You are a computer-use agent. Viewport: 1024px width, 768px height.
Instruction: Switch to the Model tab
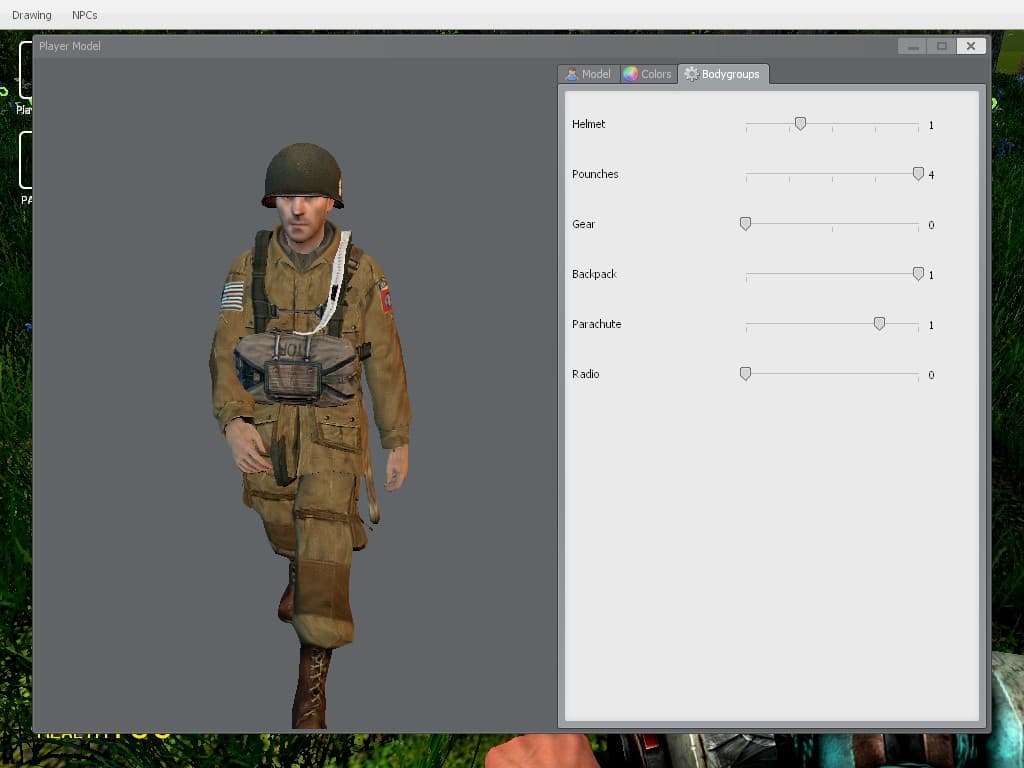pyautogui.click(x=589, y=74)
